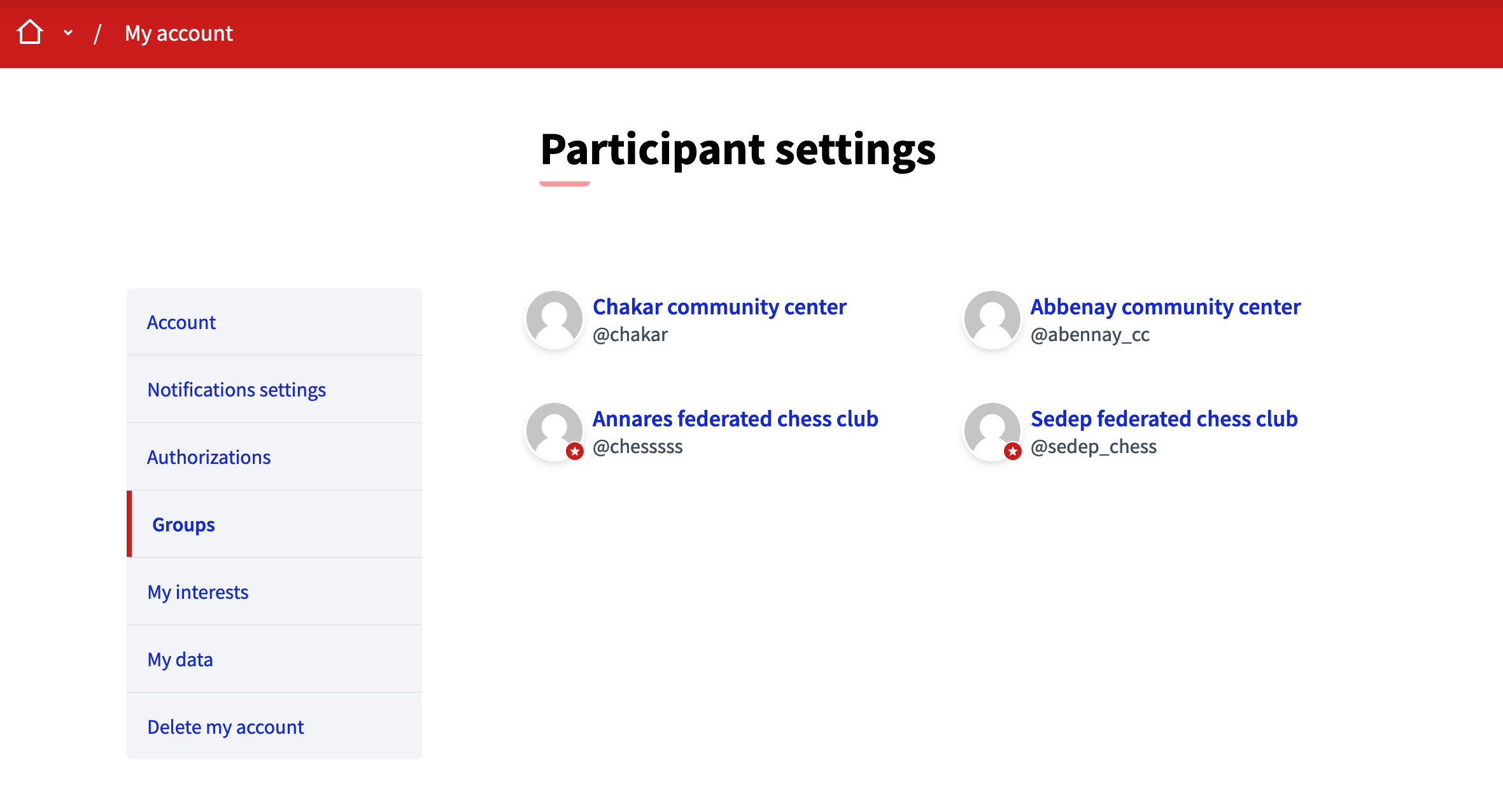The height and width of the screenshot is (812, 1503).
Task: Click the red star badge on Sedep avatar
Action: point(1012,451)
